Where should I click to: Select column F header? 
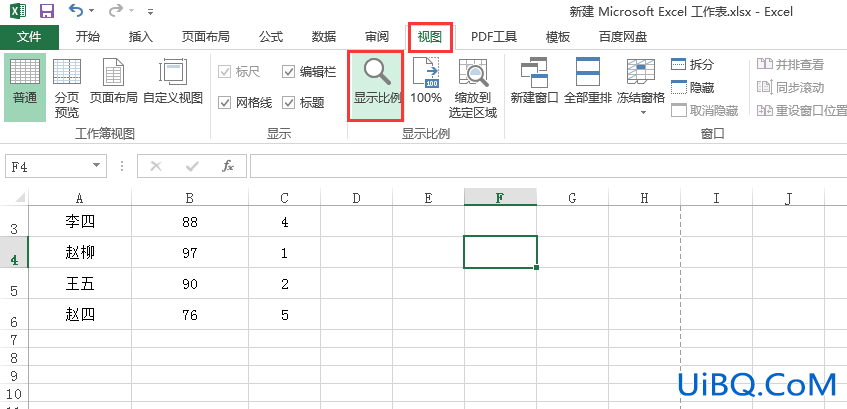[500, 198]
